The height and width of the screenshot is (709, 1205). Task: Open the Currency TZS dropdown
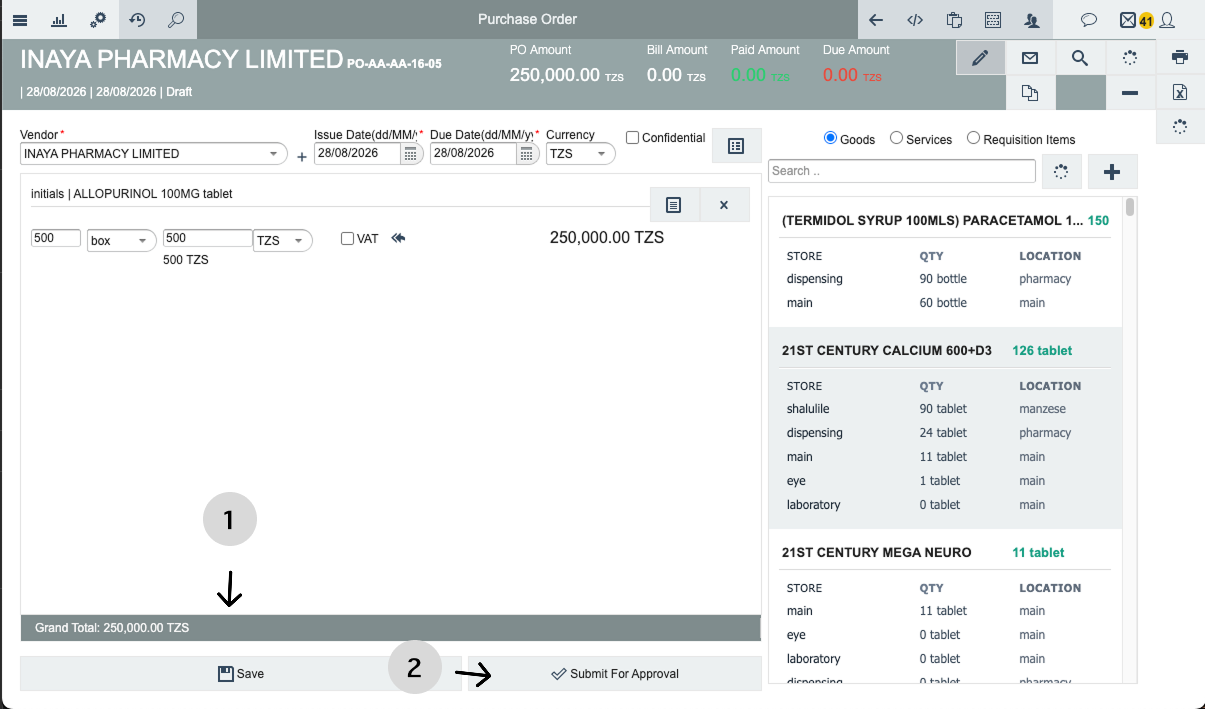(580, 154)
